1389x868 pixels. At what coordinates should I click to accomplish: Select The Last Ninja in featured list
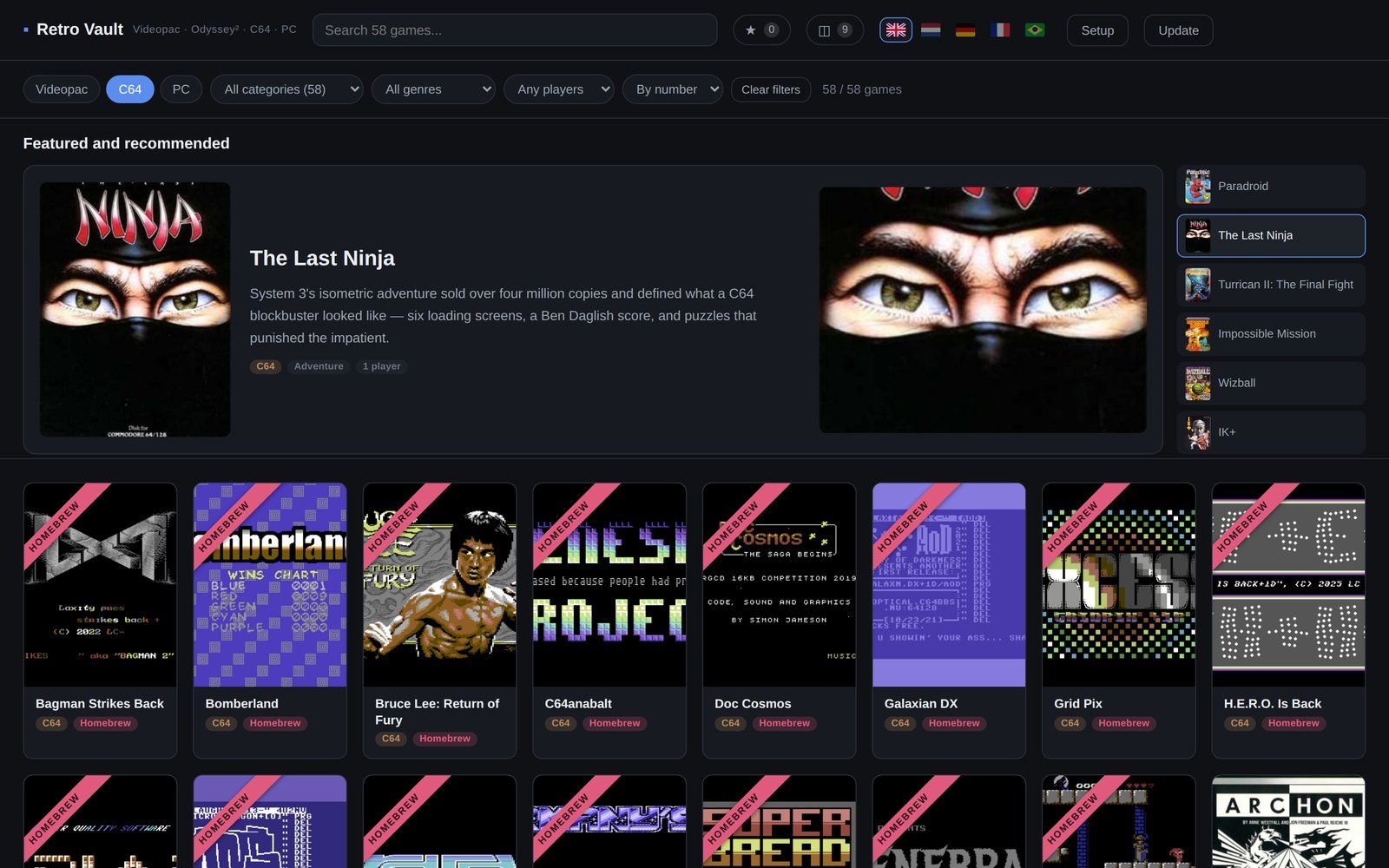1271,235
